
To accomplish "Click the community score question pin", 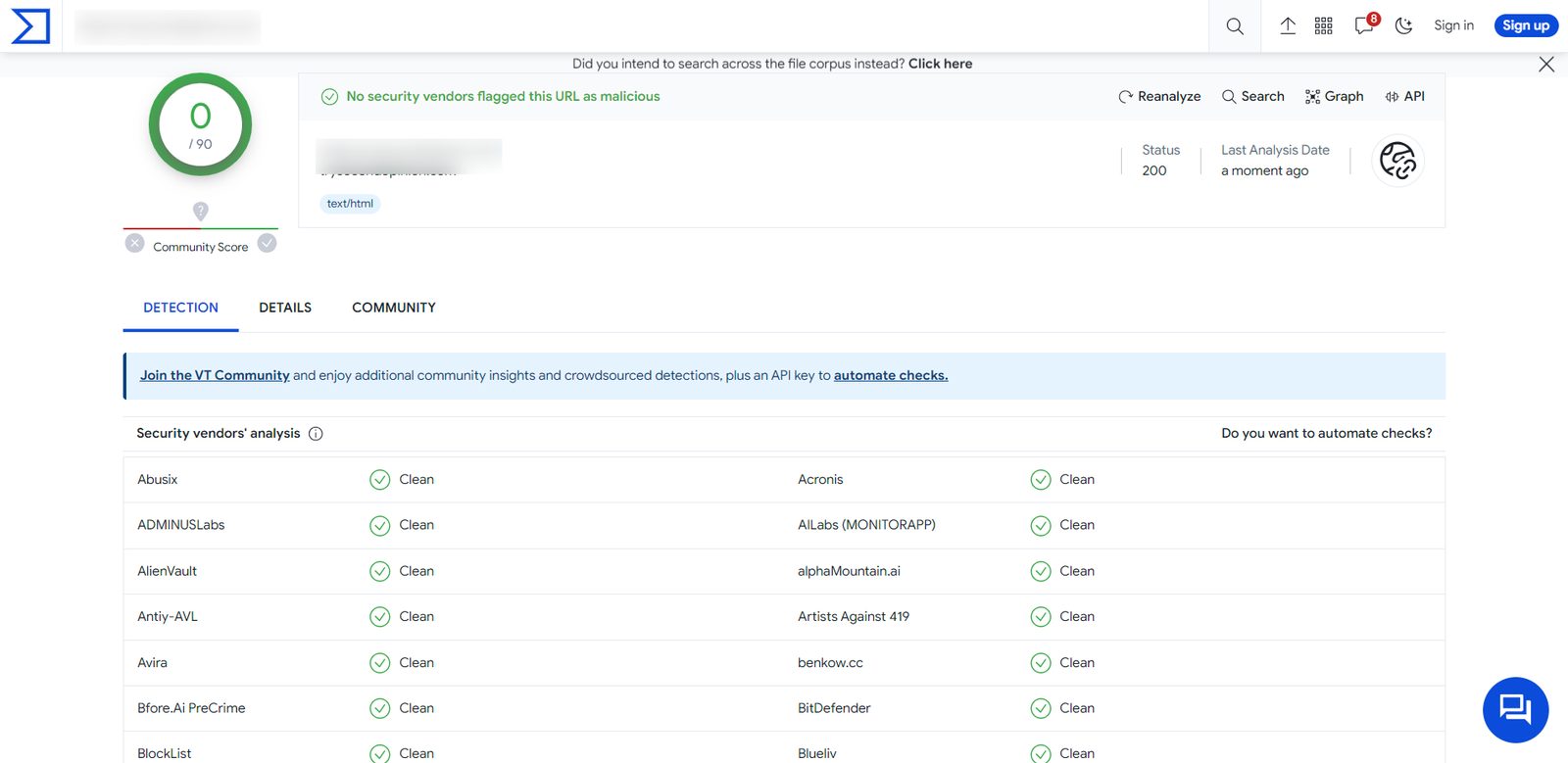I will point(200,211).
